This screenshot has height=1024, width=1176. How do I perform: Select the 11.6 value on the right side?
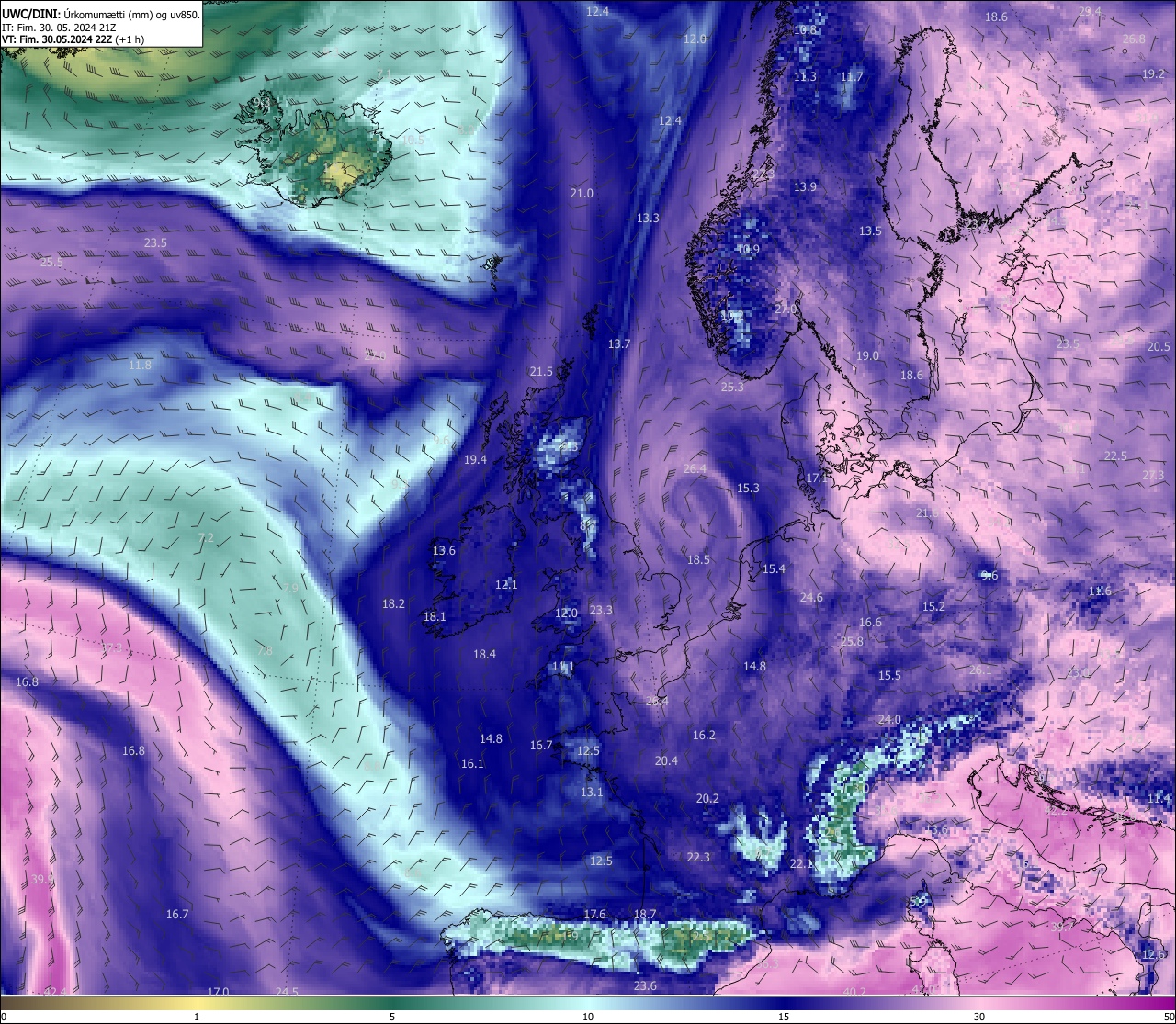click(1100, 591)
